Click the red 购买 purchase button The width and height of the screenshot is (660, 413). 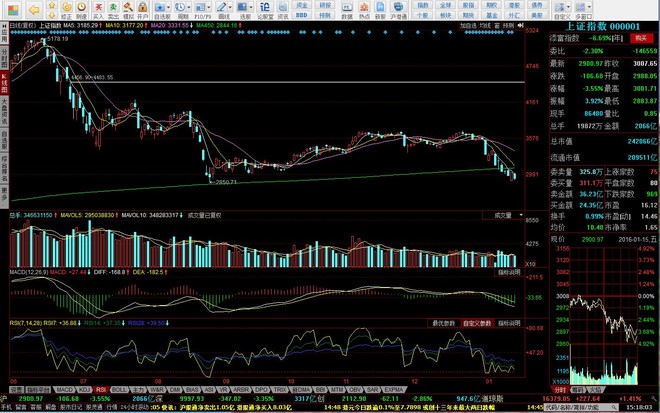[x=641, y=38]
